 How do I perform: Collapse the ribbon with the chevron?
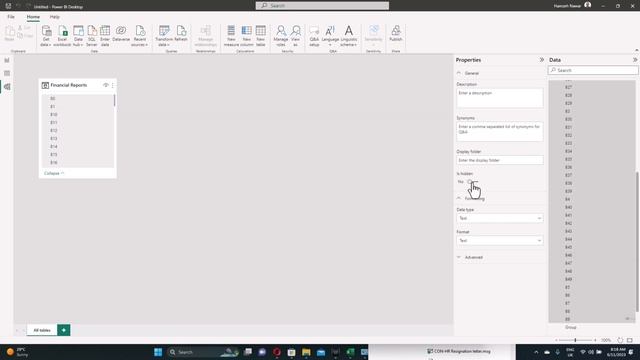point(636,51)
